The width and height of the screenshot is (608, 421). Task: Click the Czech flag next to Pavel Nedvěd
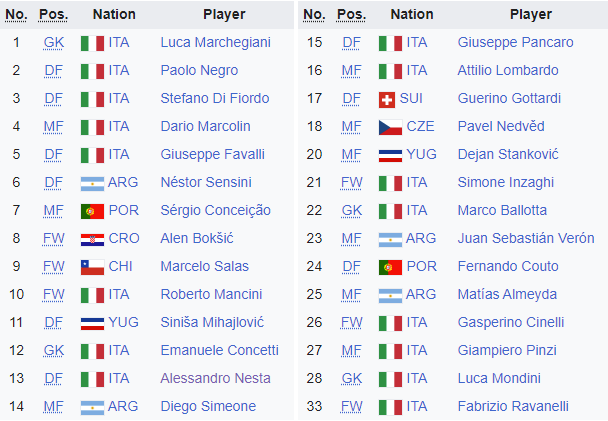click(x=390, y=127)
